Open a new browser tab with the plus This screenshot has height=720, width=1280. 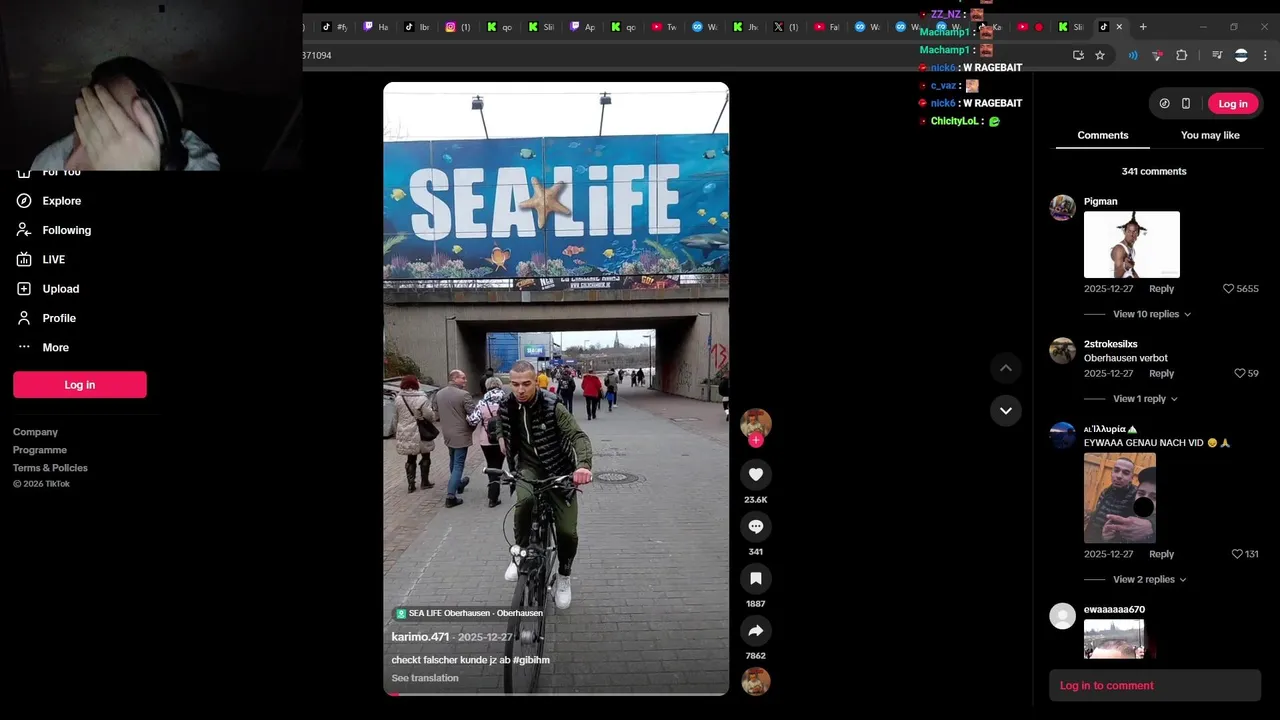tap(1143, 27)
